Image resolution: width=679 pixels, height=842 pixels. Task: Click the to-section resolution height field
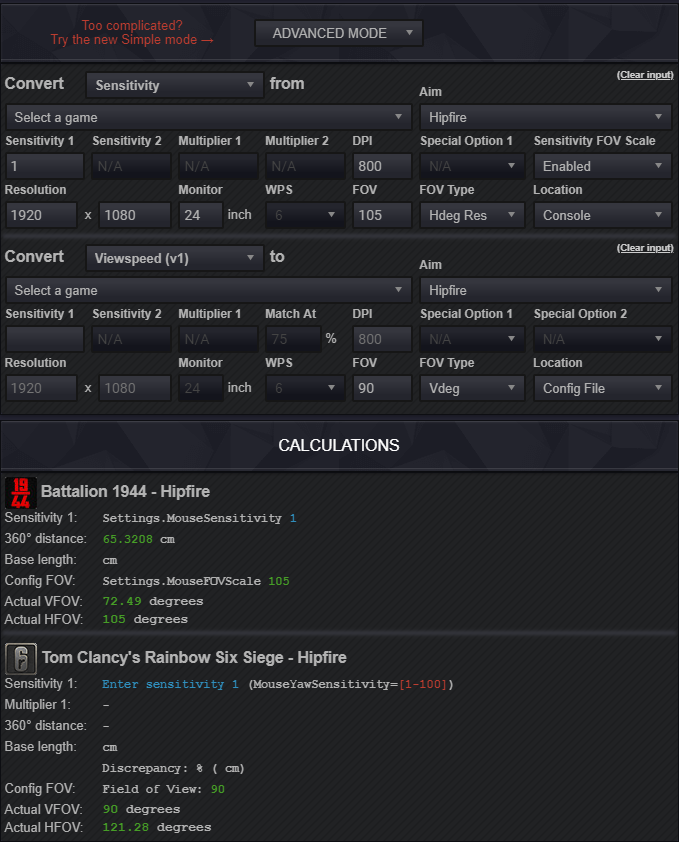coord(135,388)
